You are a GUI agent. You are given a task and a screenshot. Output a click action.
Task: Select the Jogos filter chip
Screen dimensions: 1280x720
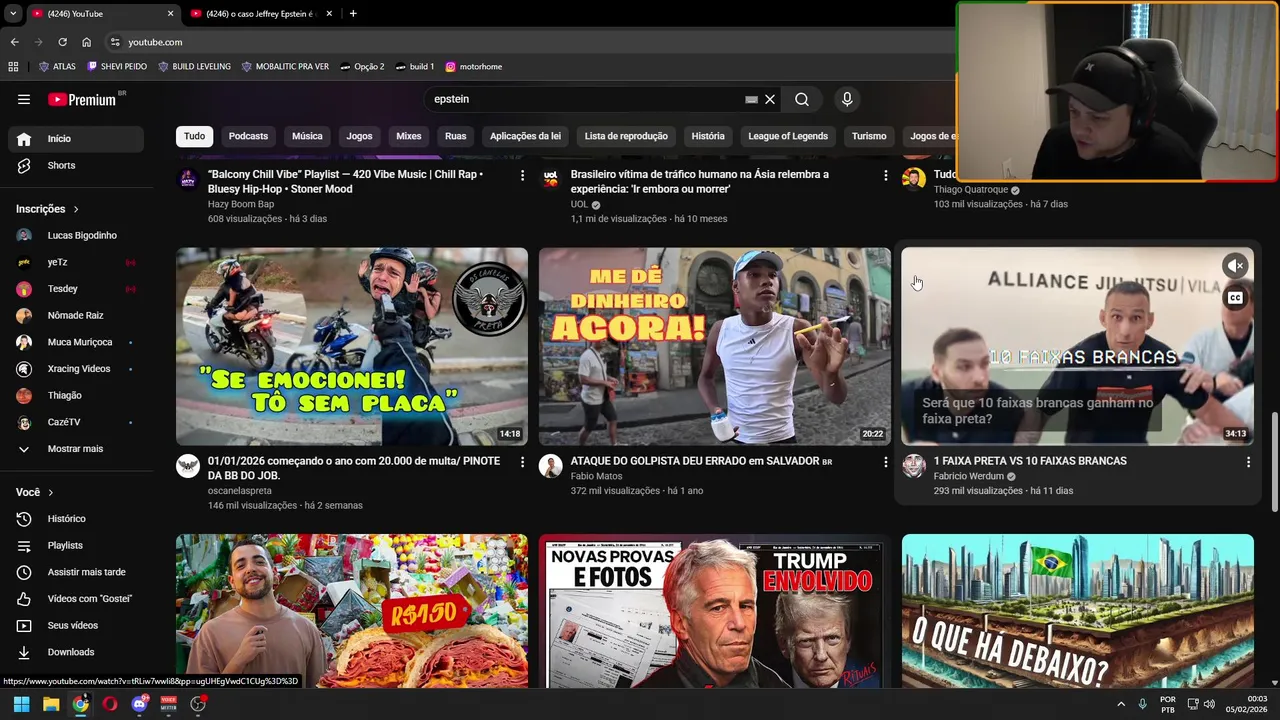click(x=359, y=136)
